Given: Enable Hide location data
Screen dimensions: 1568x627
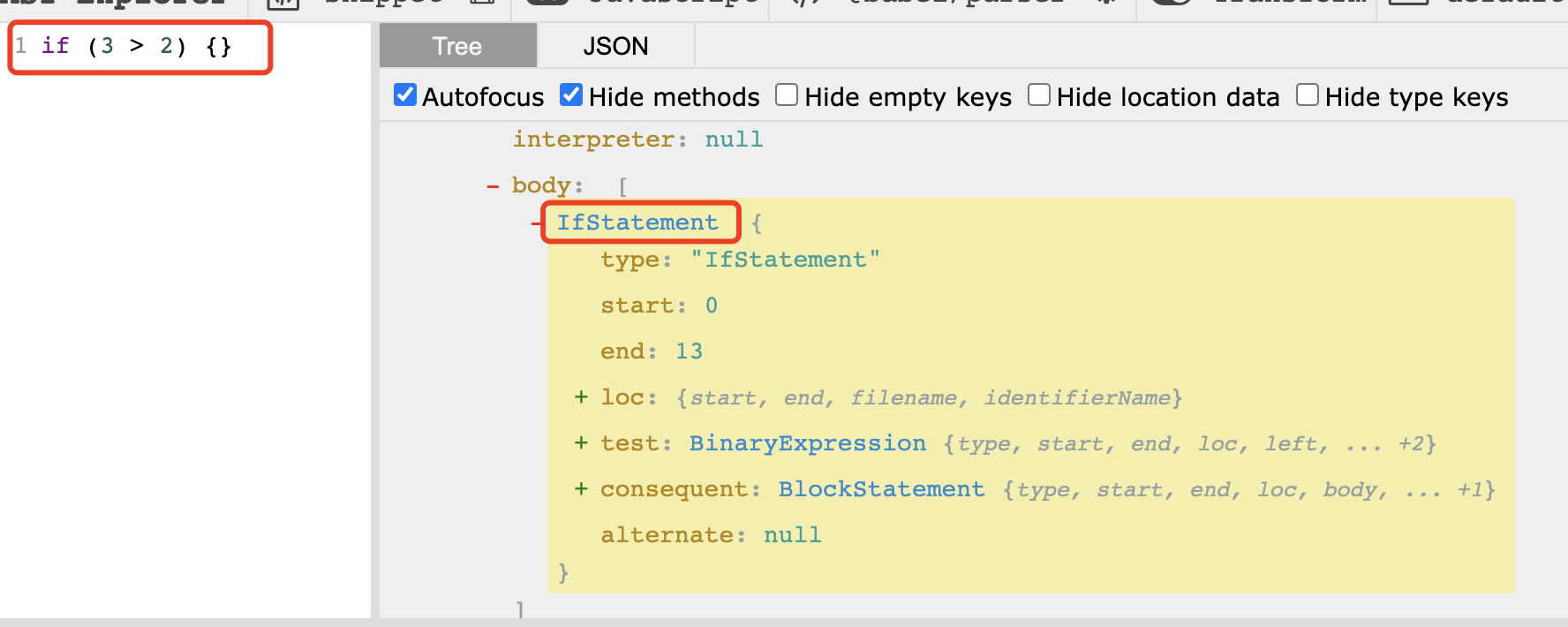Looking at the screenshot, I should pos(1039,95).
